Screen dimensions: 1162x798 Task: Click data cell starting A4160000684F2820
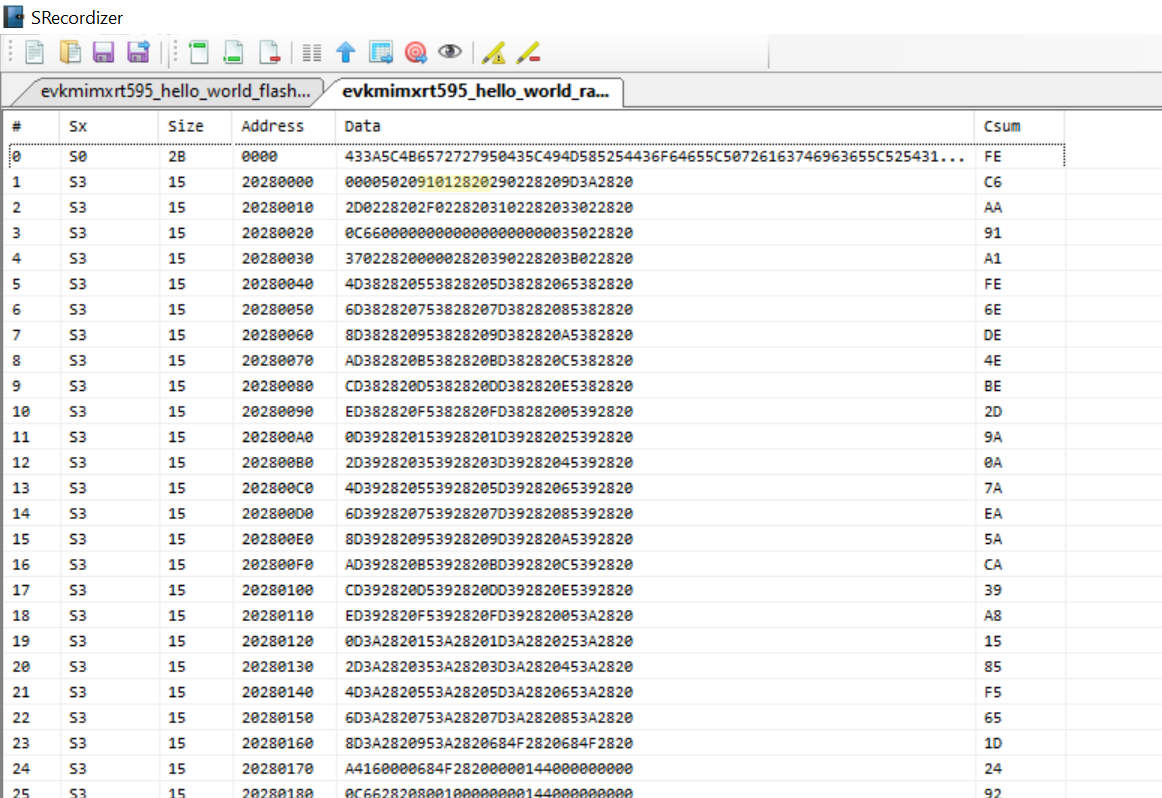(x=655, y=768)
